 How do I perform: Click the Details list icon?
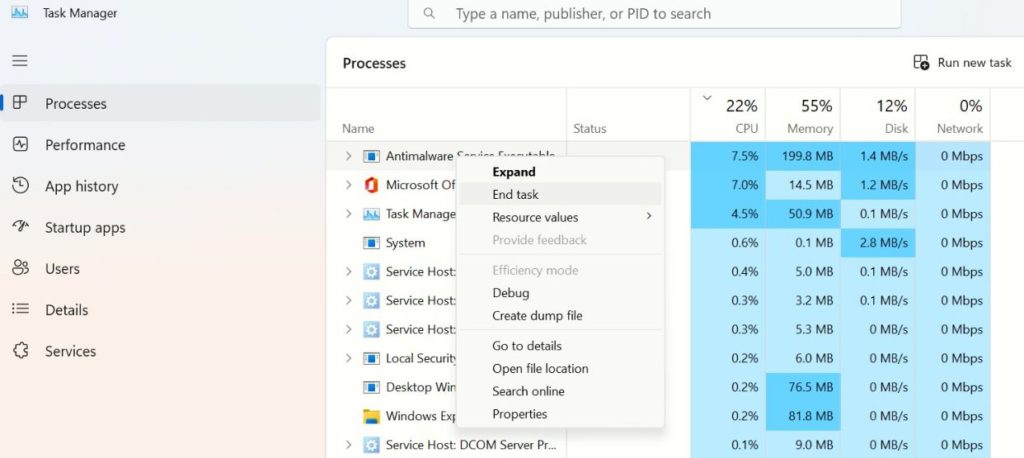click(x=20, y=310)
